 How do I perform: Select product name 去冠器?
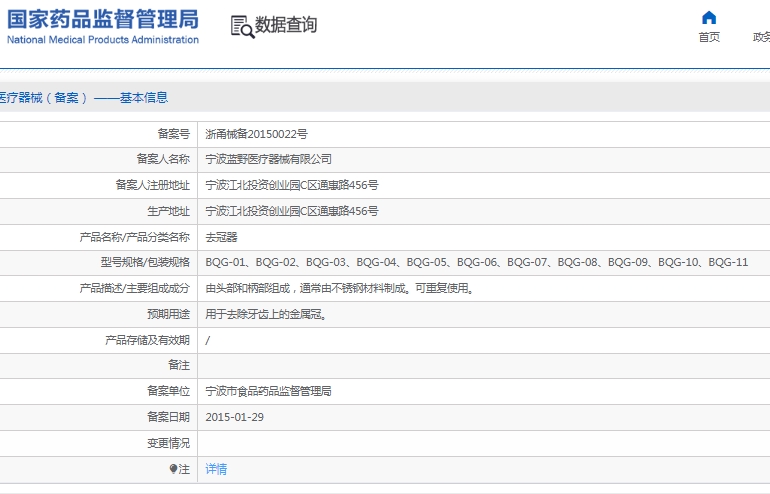pos(221,237)
